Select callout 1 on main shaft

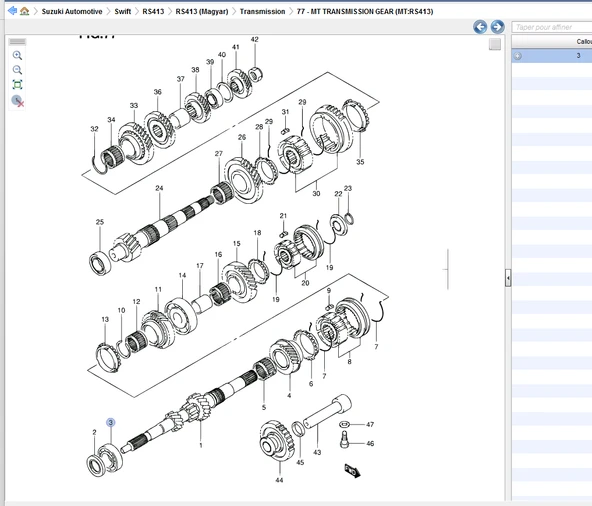[201, 445]
